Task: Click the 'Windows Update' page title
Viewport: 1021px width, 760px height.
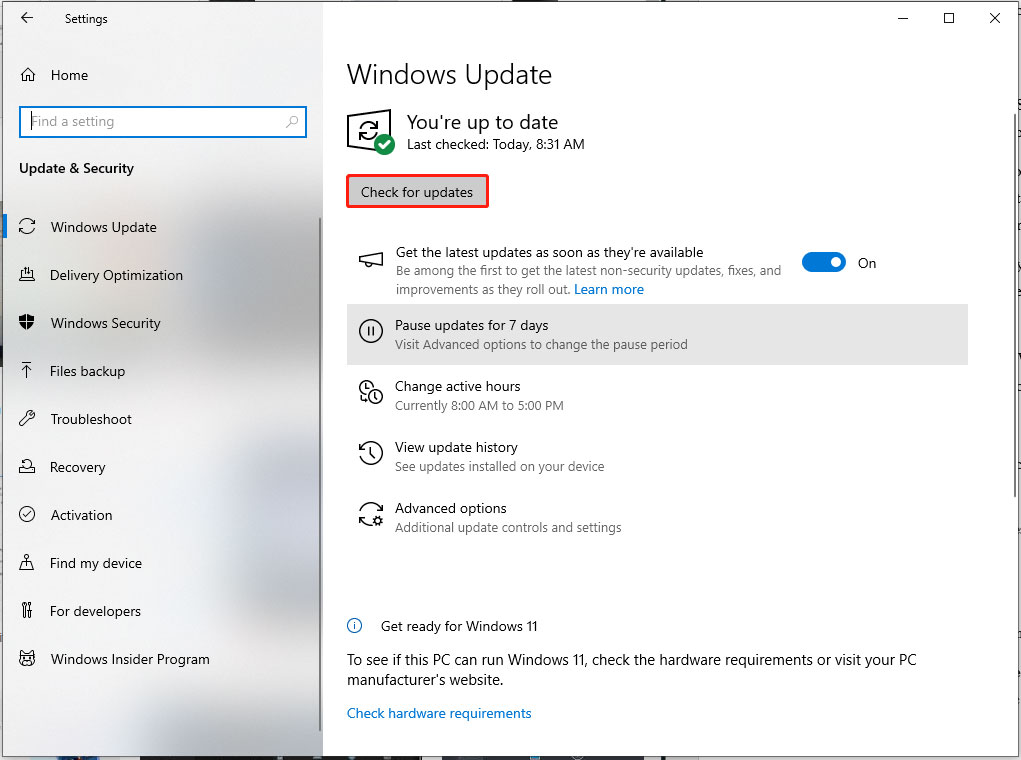Action: [x=449, y=74]
